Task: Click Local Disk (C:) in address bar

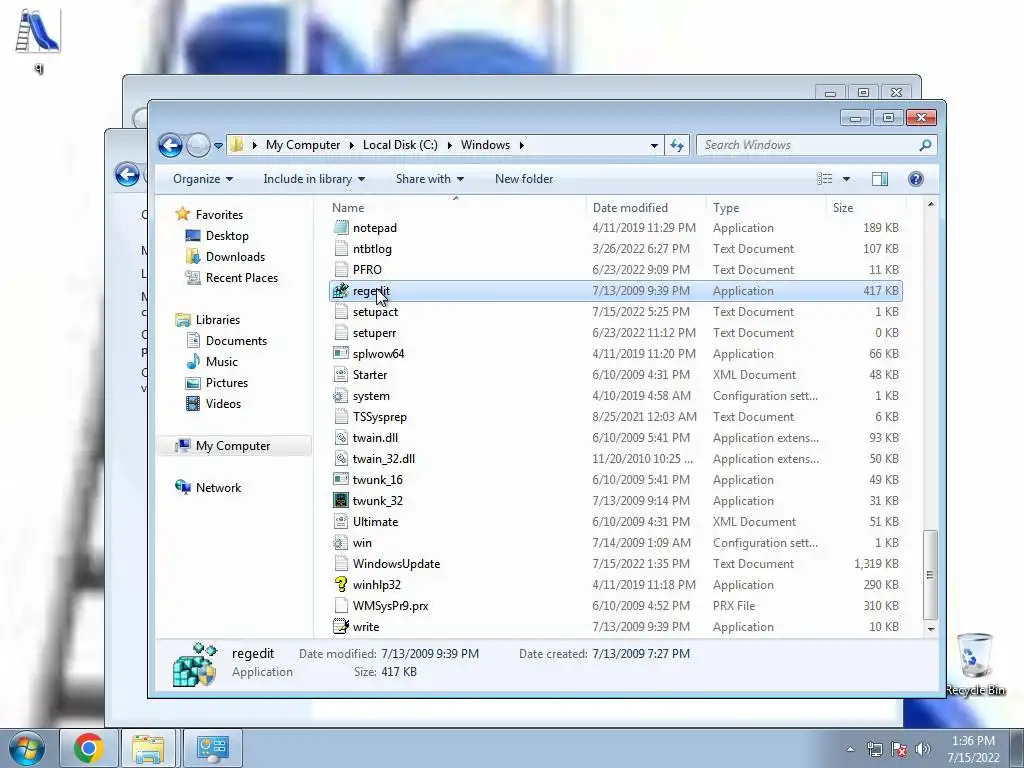Action: pyautogui.click(x=400, y=145)
